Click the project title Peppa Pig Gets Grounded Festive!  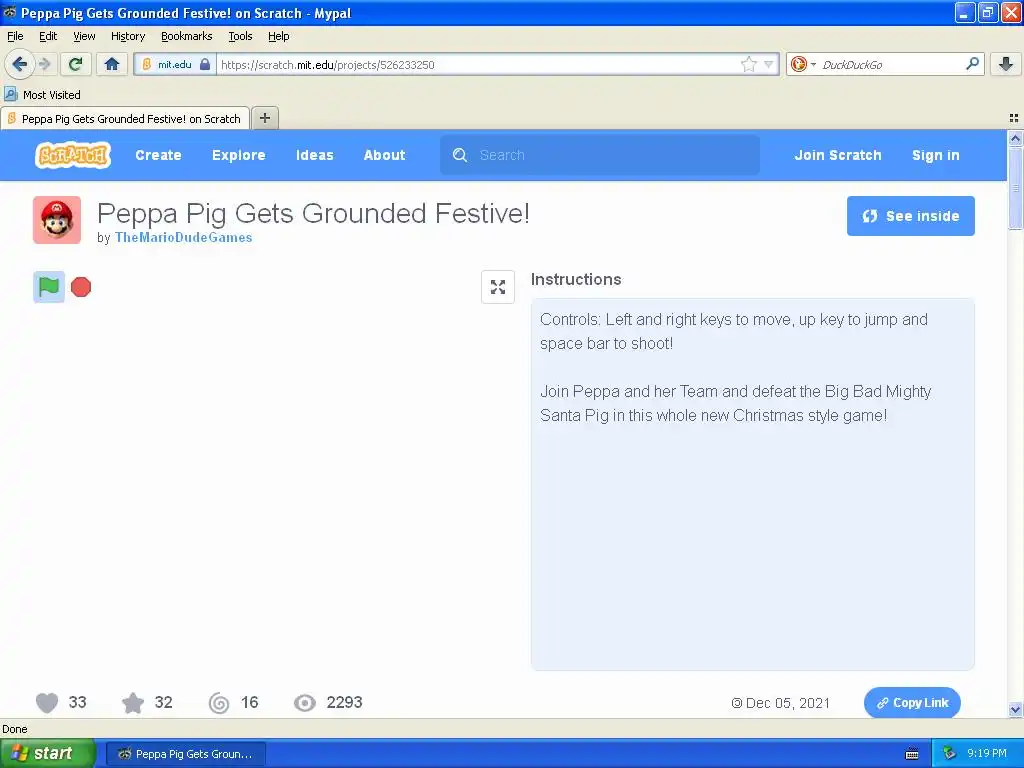(313, 214)
